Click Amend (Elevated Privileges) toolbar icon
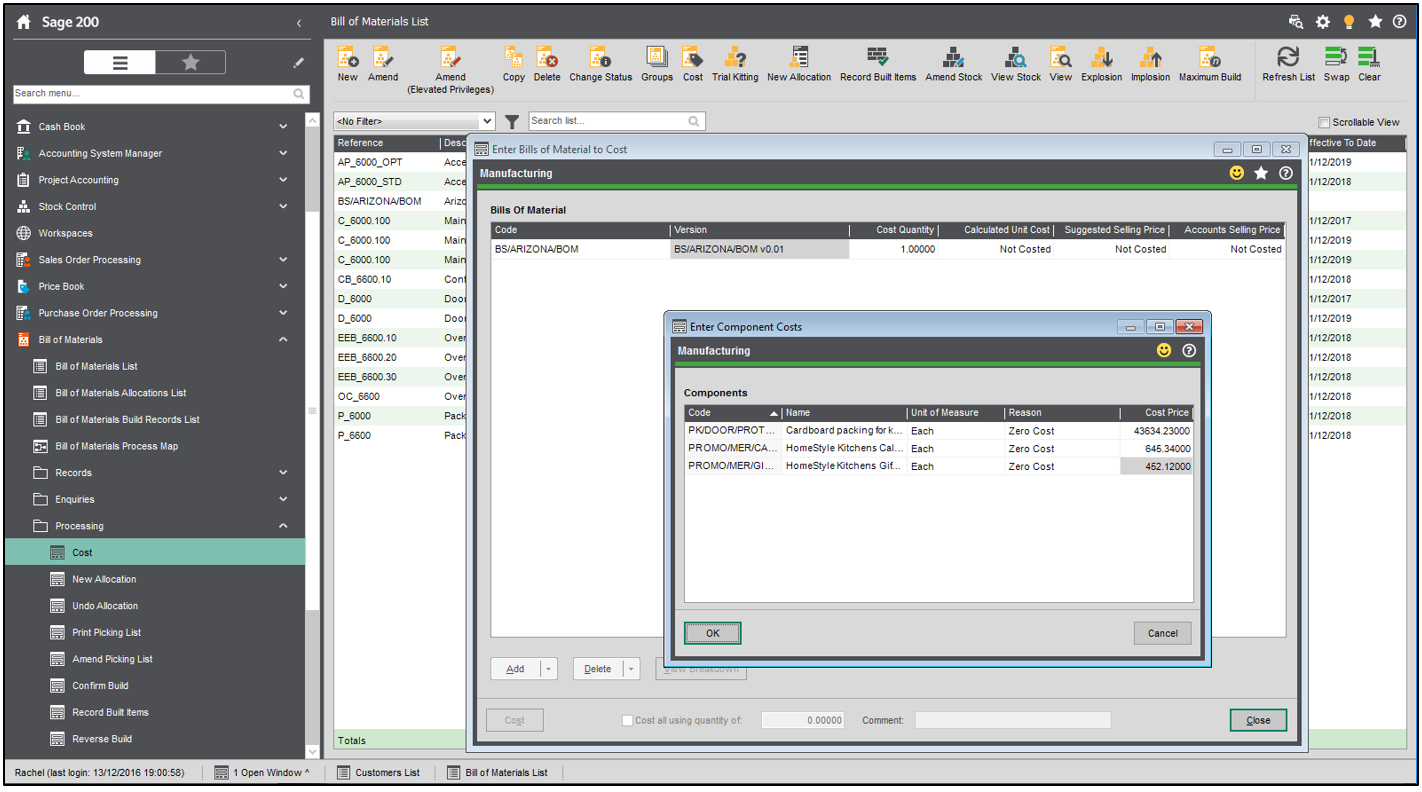 tap(450, 70)
